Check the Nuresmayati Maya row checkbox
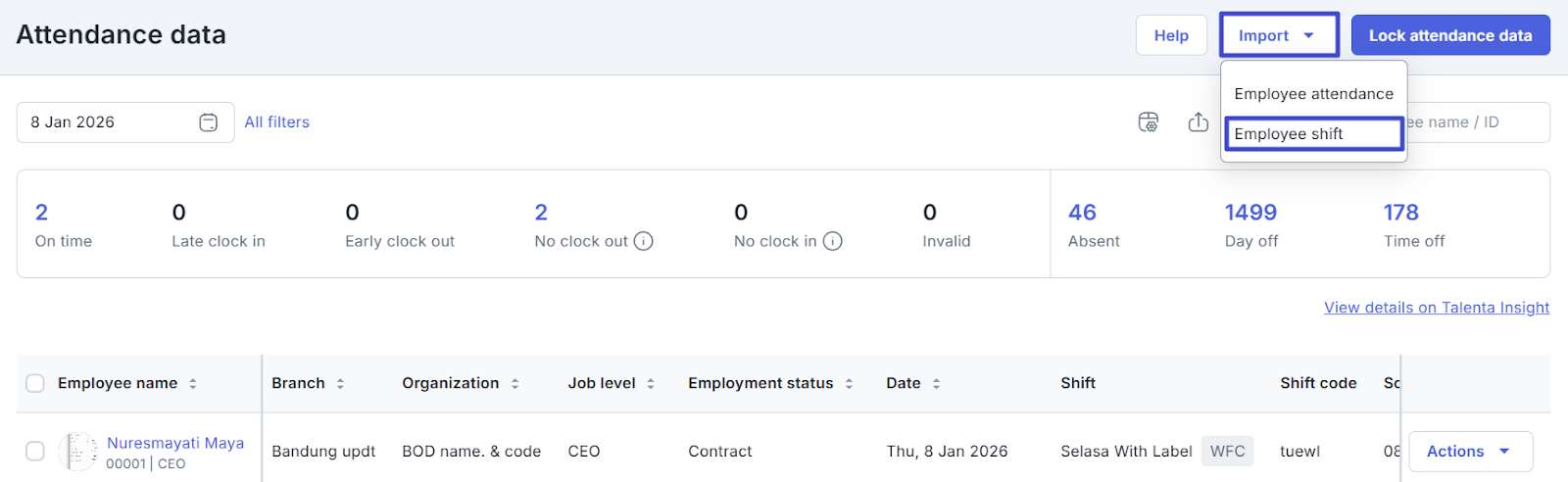The image size is (1568, 482). (35, 451)
